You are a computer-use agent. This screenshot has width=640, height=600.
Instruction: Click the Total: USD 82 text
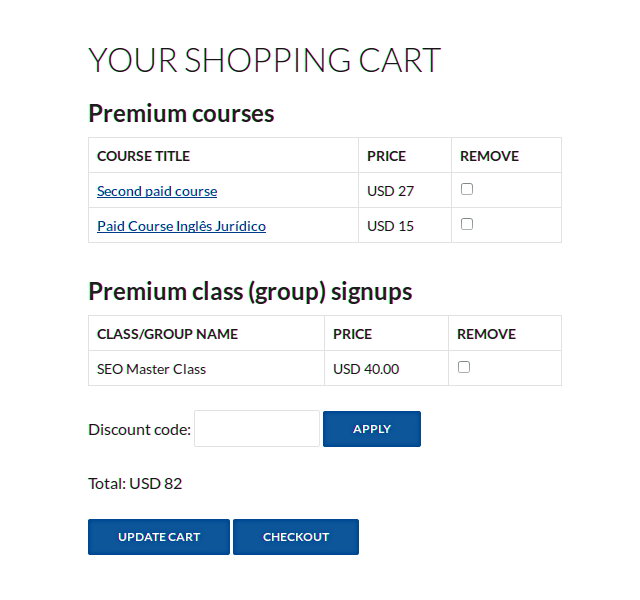tap(135, 484)
